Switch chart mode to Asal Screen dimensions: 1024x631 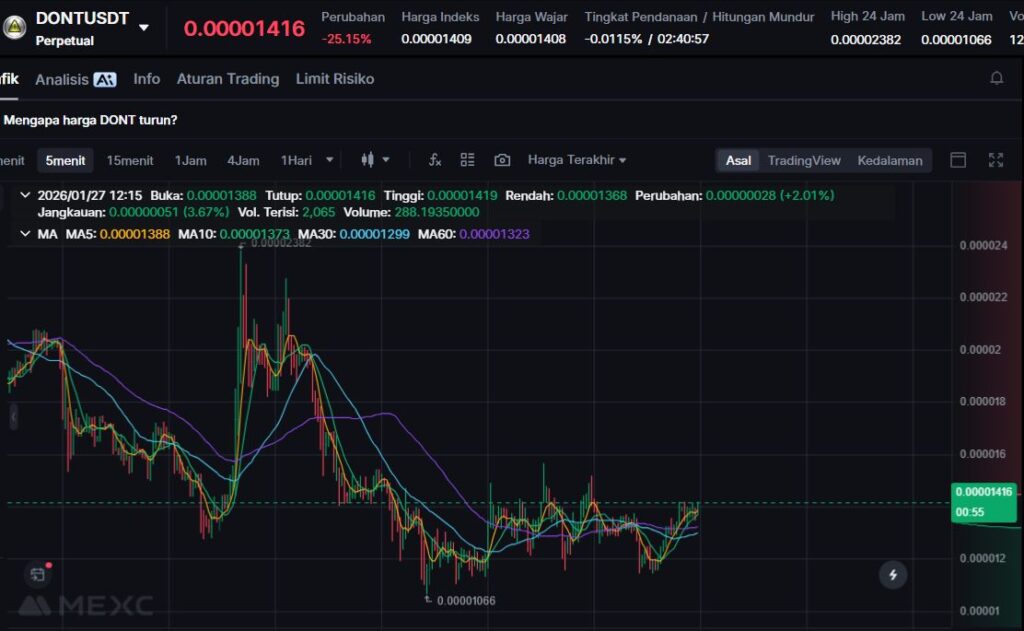738,160
